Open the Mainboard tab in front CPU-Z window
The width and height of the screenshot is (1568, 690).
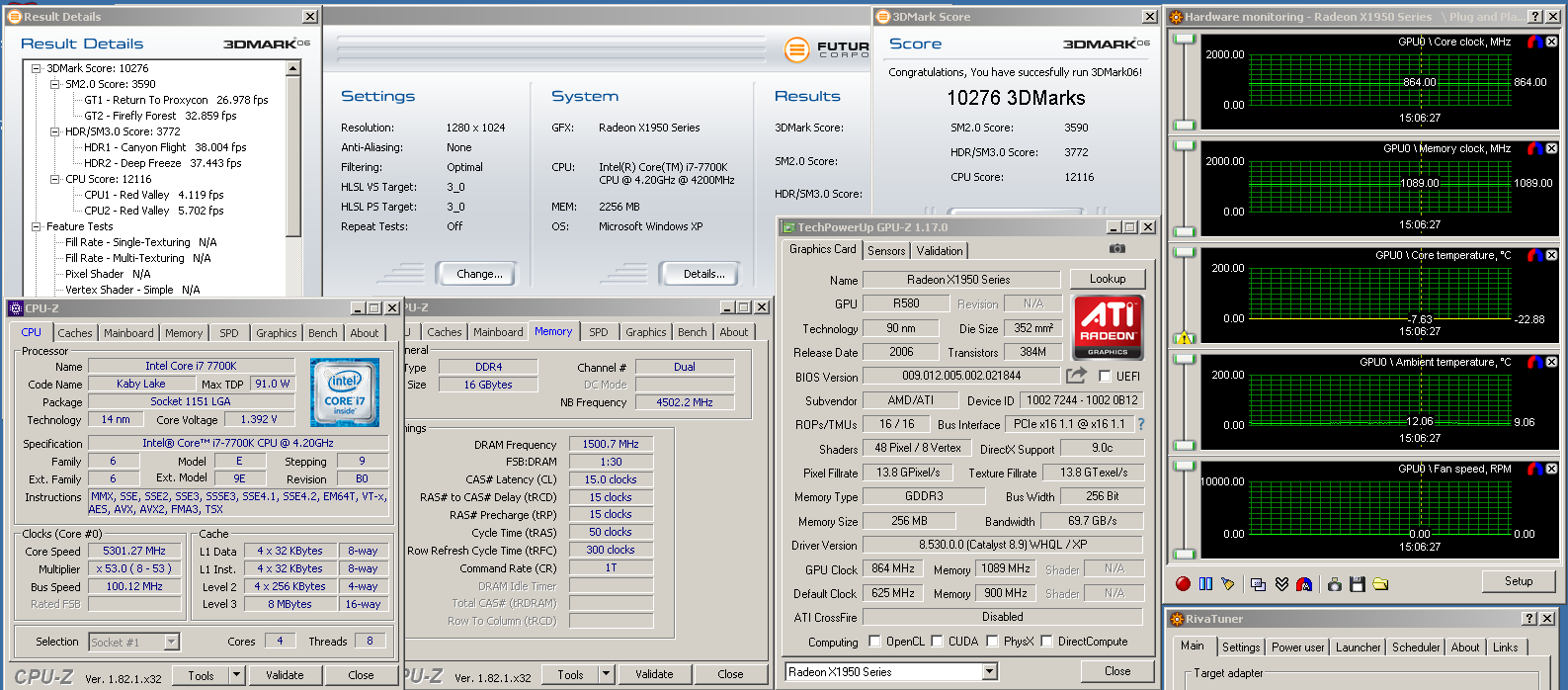pyautogui.click(x=128, y=333)
